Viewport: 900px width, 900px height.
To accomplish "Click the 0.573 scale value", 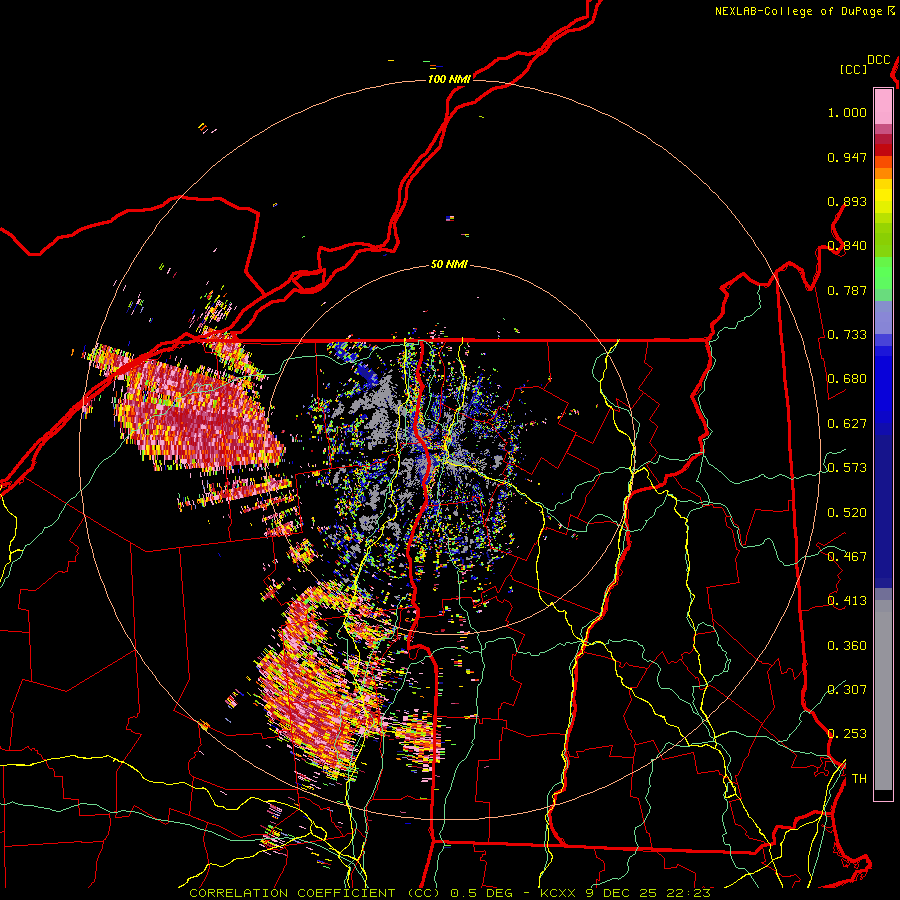I will 847,468.
